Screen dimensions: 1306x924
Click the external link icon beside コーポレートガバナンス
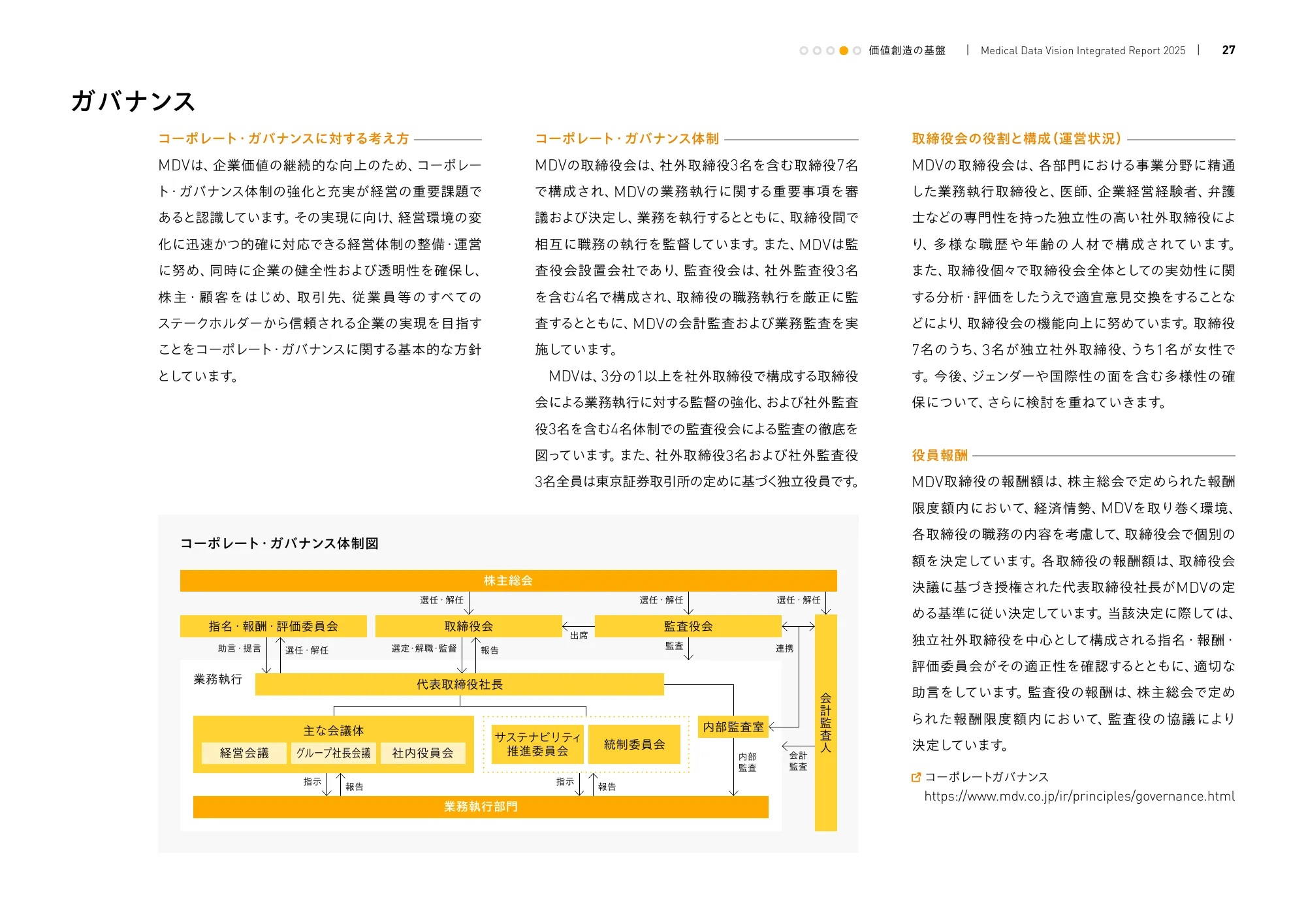pos(916,777)
